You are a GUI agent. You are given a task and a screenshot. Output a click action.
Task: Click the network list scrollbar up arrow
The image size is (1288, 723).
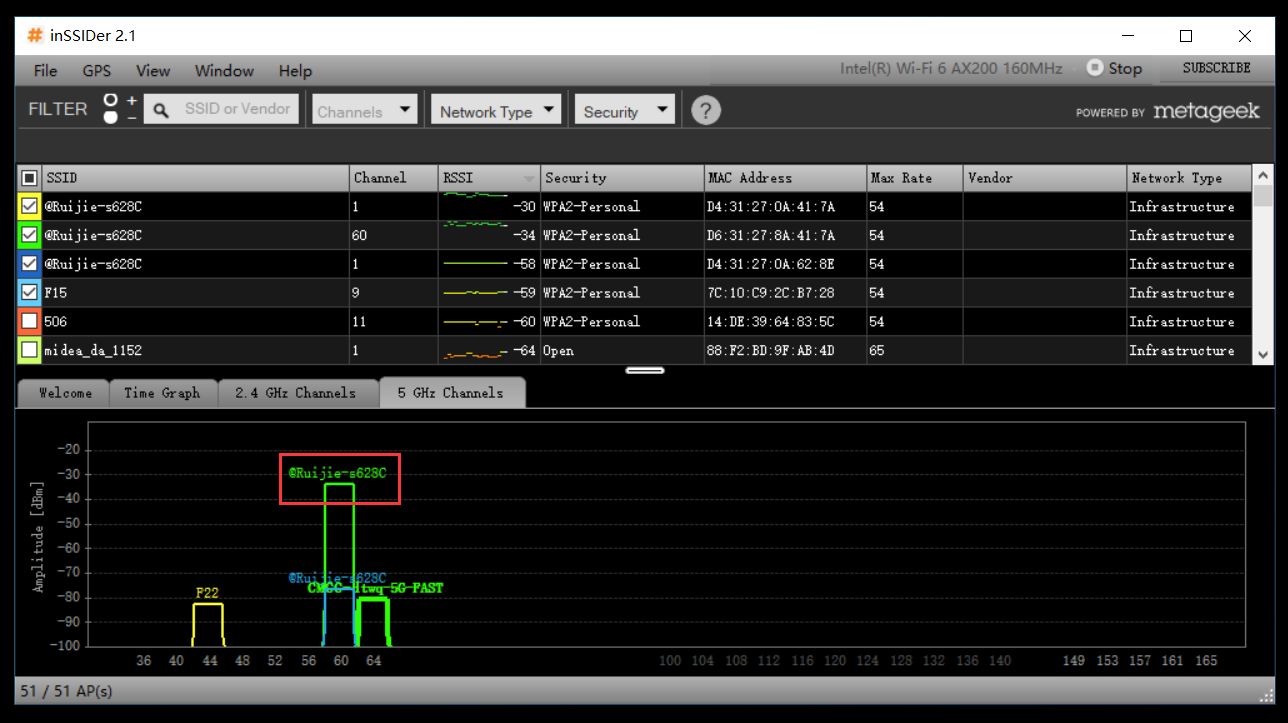point(1263,174)
